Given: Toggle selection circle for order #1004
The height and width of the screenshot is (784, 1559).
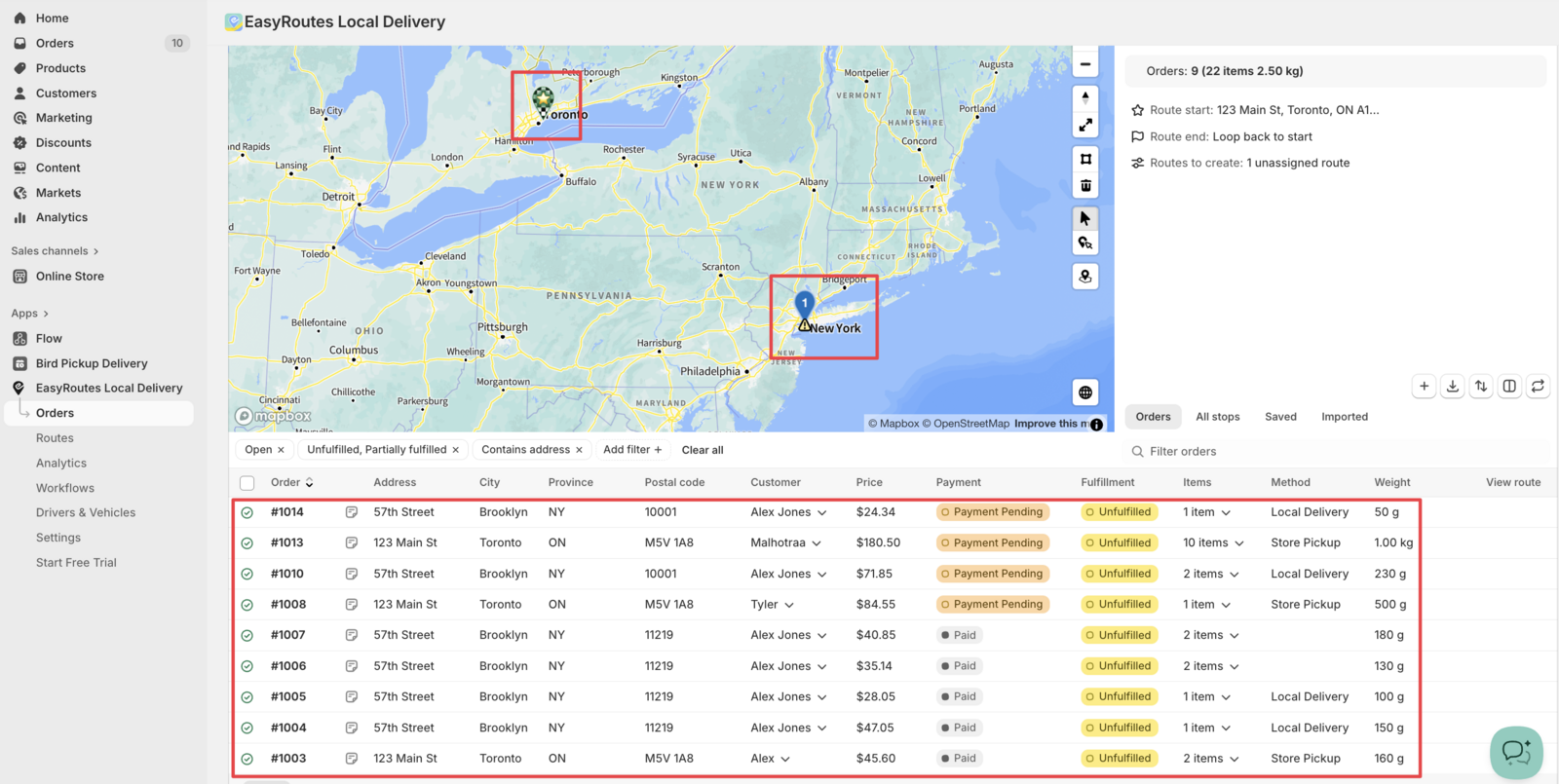Looking at the screenshot, I should coord(247,728).
